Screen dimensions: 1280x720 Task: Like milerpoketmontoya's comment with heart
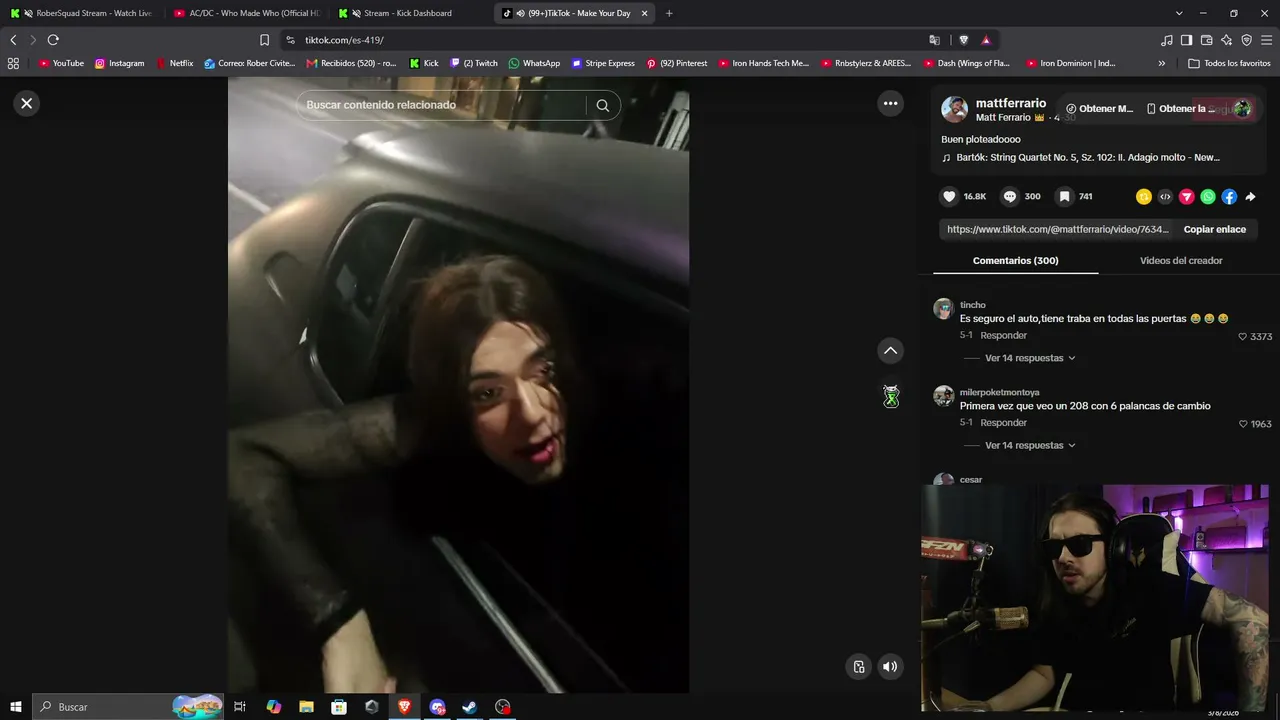point(1243,424)
